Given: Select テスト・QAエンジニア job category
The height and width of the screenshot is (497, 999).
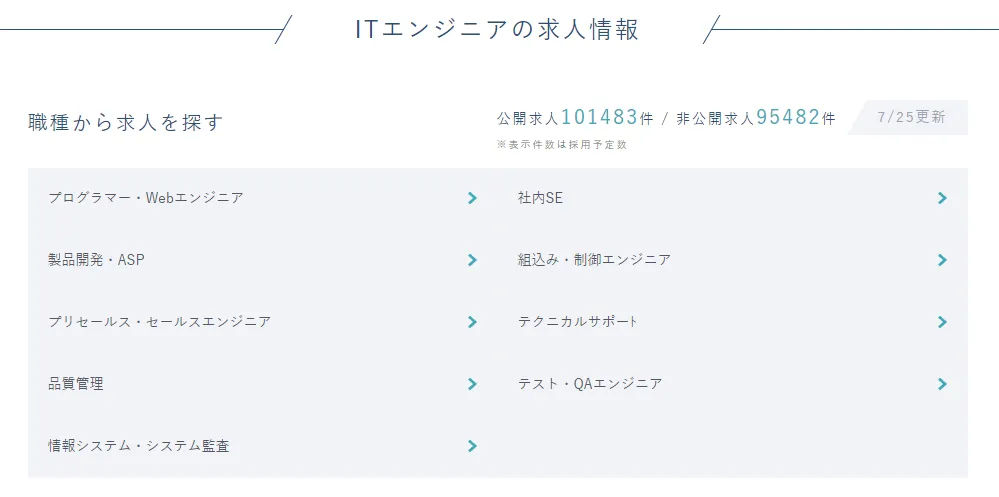Looking at the screenshot, I should tap(590, 384).
